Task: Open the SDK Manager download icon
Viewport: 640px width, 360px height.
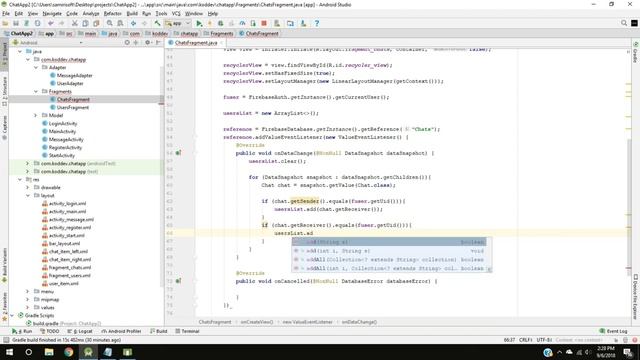Action: [x=303, y=23]
